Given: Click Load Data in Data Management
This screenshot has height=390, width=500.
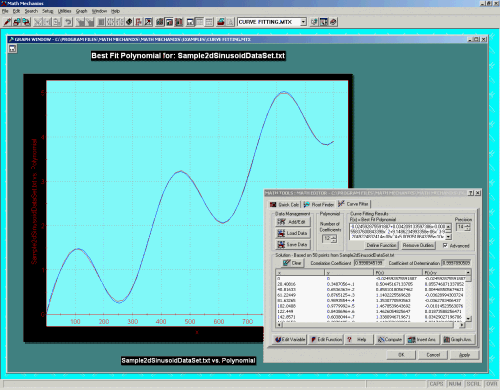Looking at the screenshot, I should pos(293,233).
